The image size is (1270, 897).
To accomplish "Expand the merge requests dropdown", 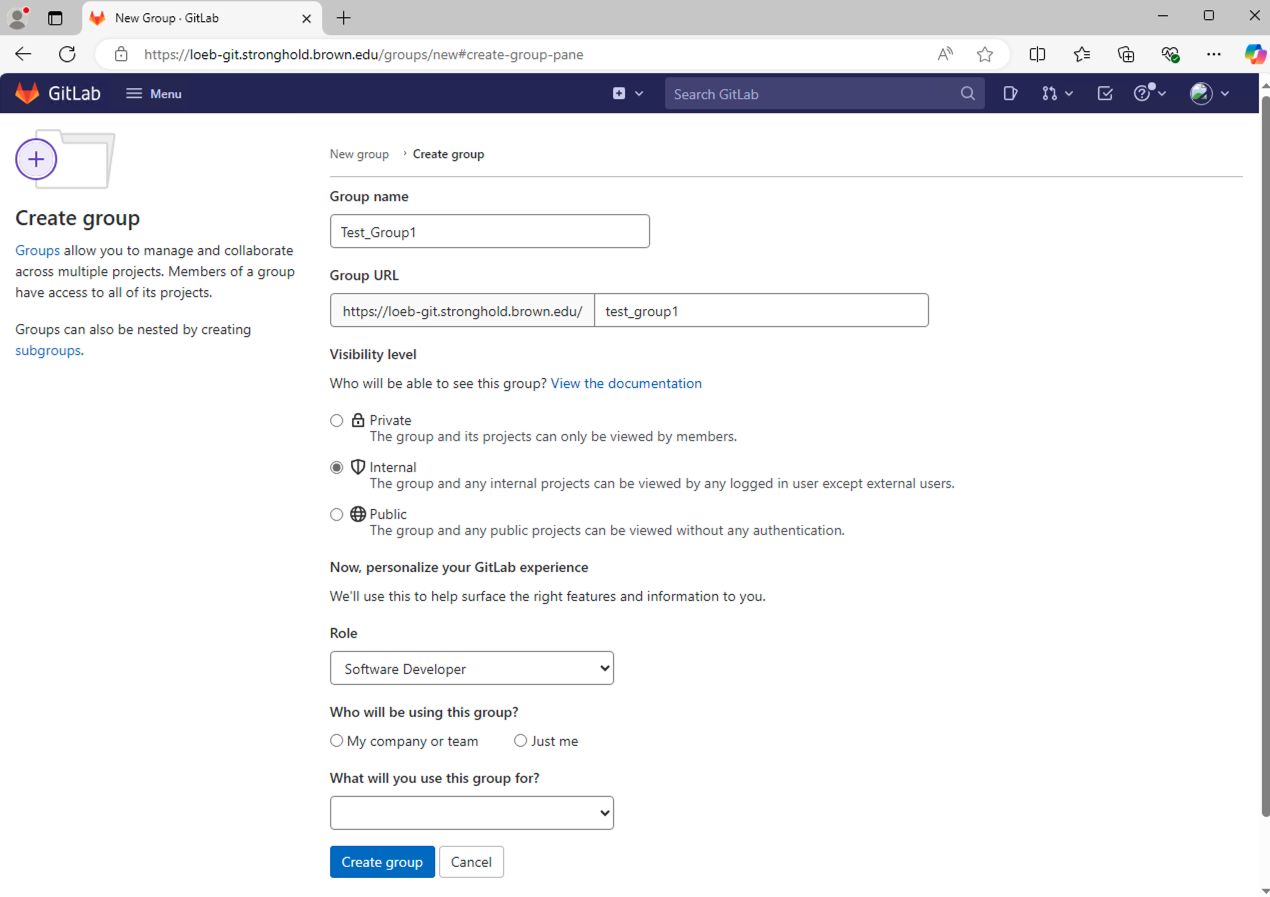I will pyautogui.click(x=1056, y=94).
